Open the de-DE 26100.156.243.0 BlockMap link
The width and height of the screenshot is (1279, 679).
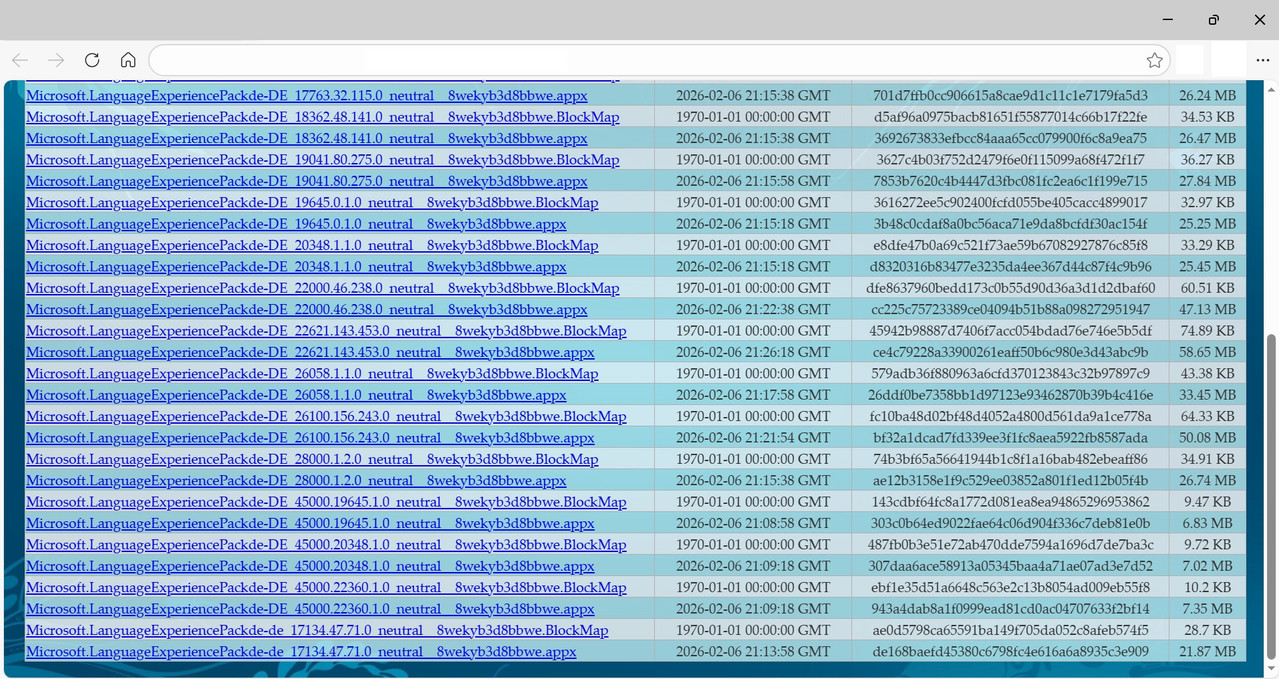326,417
